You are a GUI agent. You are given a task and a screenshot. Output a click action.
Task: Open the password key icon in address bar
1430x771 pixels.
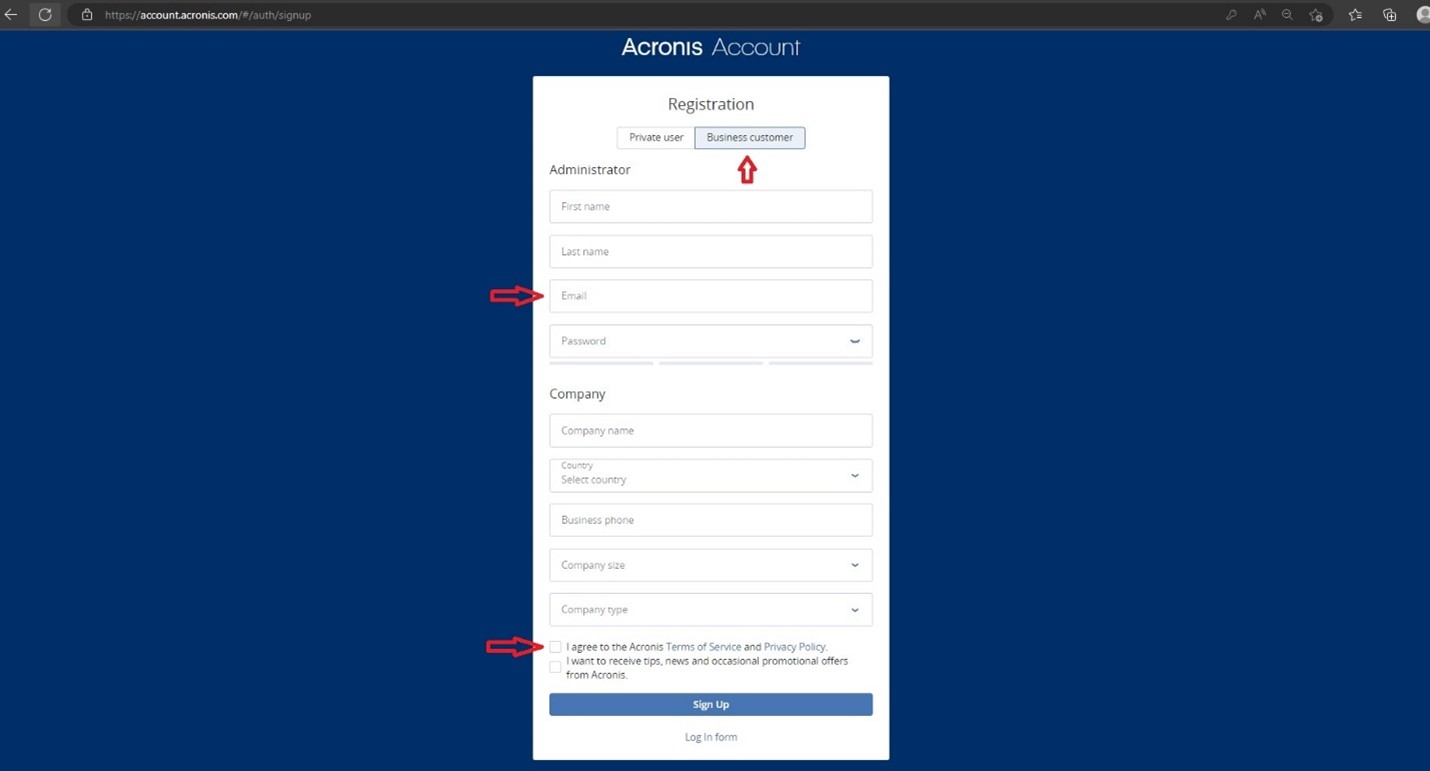pos(1231,15)
